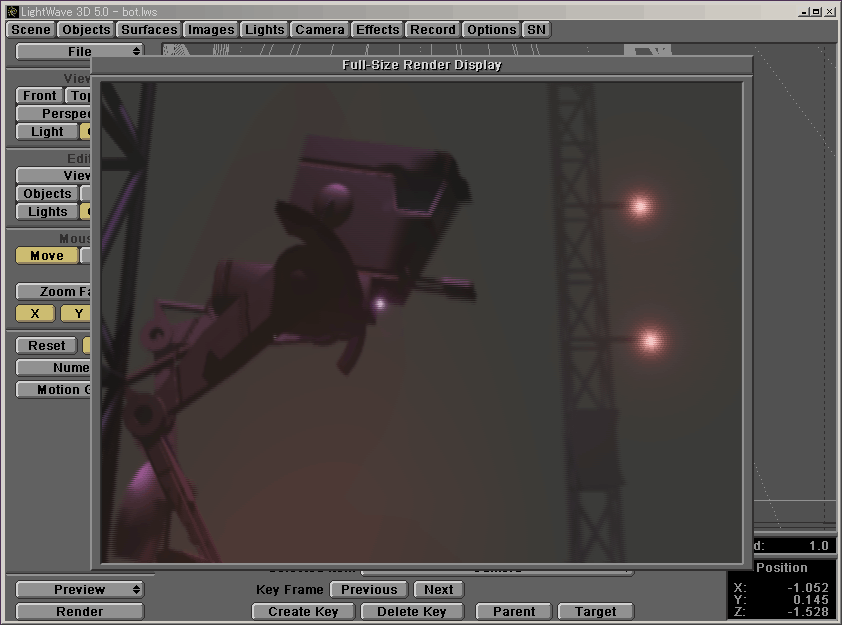This screenshot has height=625, width=842.
Task: Jump to the Next key frame
Action: pos(438,590)
